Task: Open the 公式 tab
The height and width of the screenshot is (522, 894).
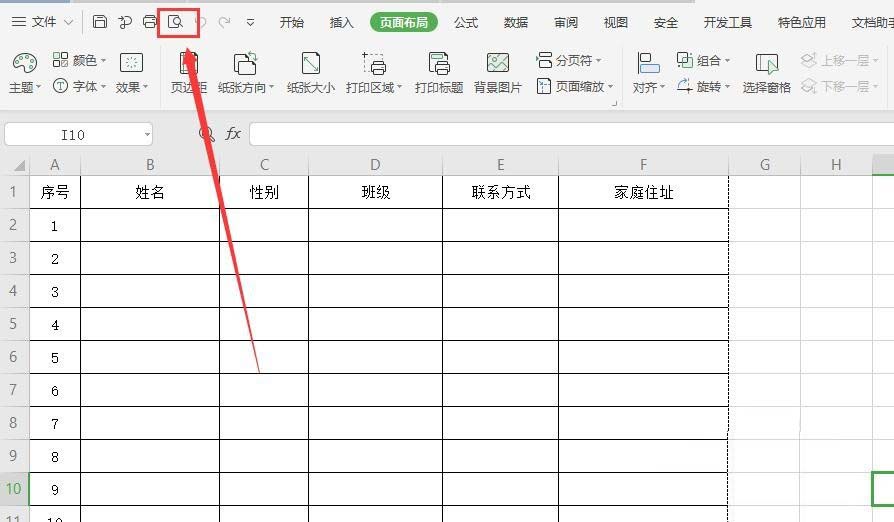Action: tap(466, 22)
